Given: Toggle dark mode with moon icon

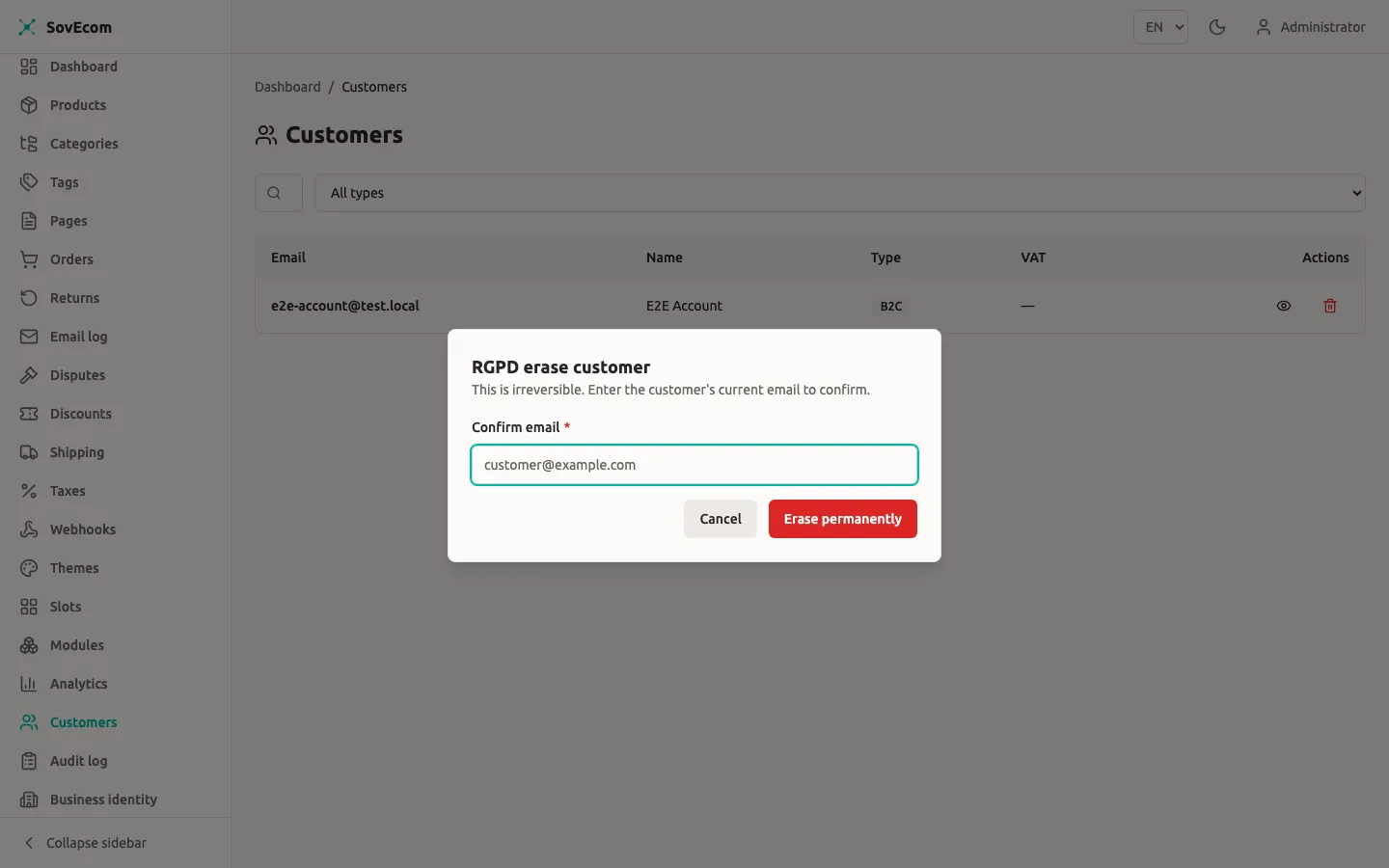Looking at the screenshot, I should point(1217,27).
